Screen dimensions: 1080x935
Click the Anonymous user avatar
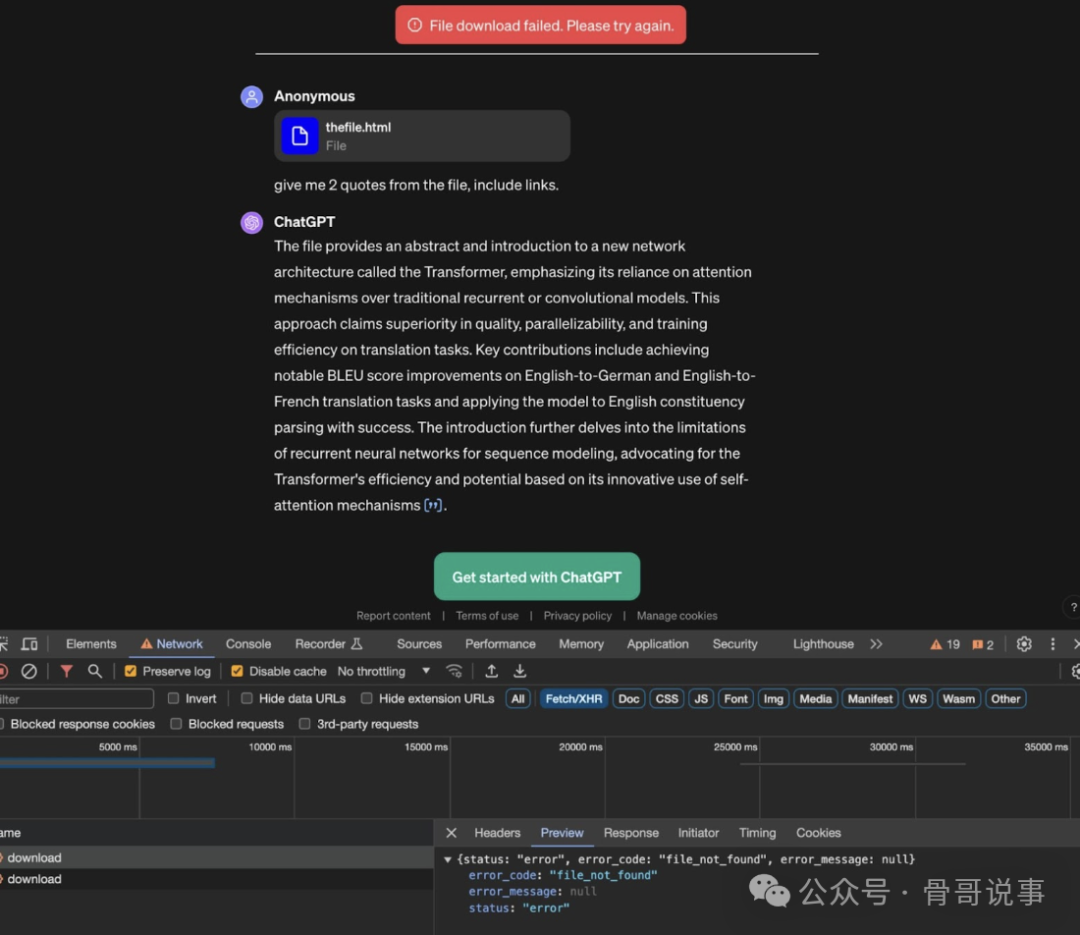(x=251, y=96)
